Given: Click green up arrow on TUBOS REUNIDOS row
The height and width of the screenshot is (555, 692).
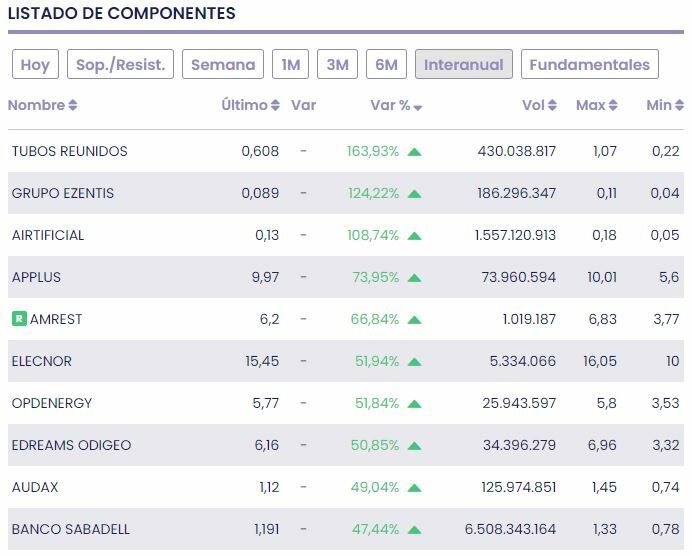Looking at the screenshot, I should pyautogui.click(x=414, y=152).
